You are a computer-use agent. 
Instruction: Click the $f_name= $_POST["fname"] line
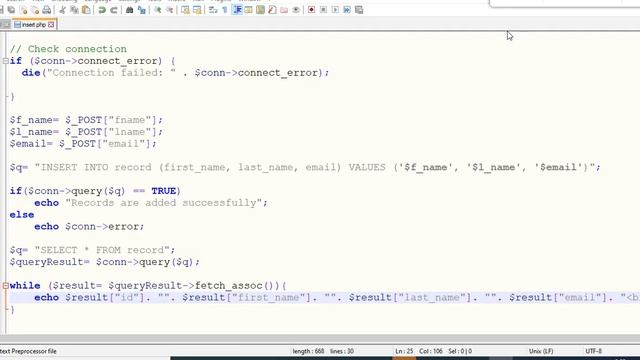coord(86,120)
